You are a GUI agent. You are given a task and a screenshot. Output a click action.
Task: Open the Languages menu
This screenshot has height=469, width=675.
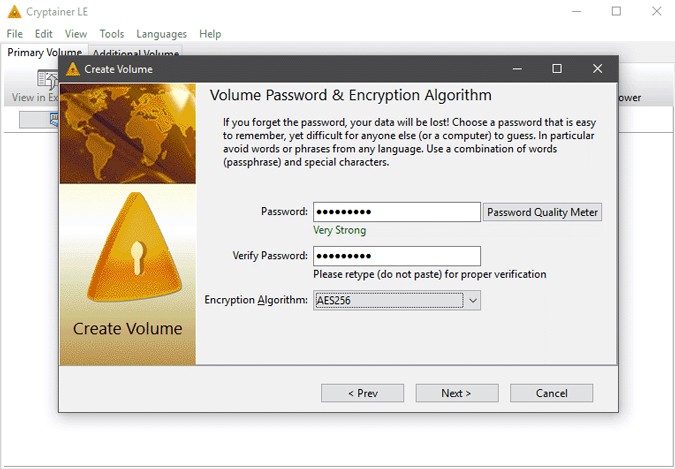coord(161,34)
